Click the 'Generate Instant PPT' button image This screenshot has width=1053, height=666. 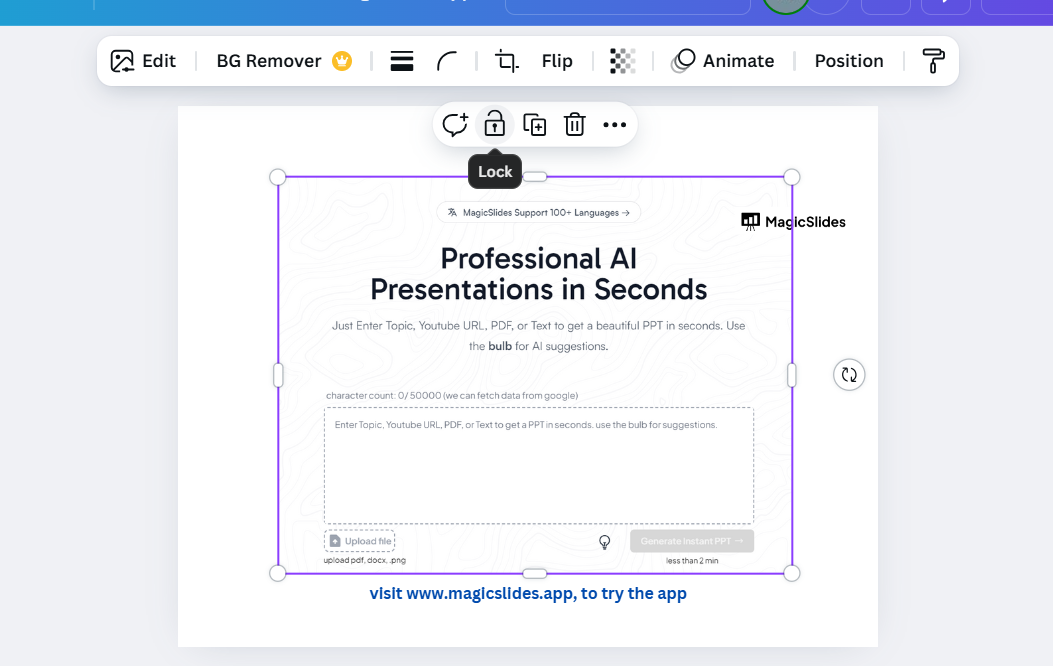click(x=692, y=541)
